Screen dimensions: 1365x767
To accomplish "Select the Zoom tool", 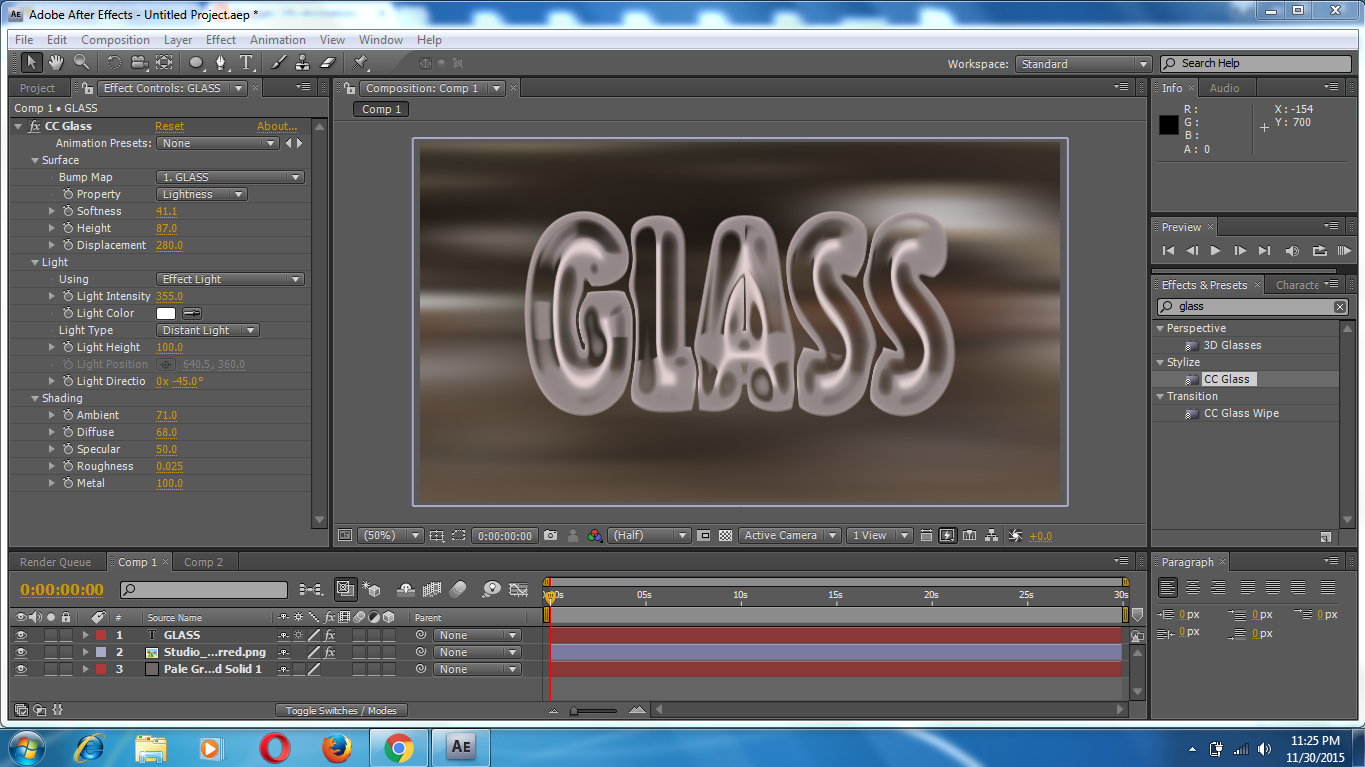I will point(82,62).
